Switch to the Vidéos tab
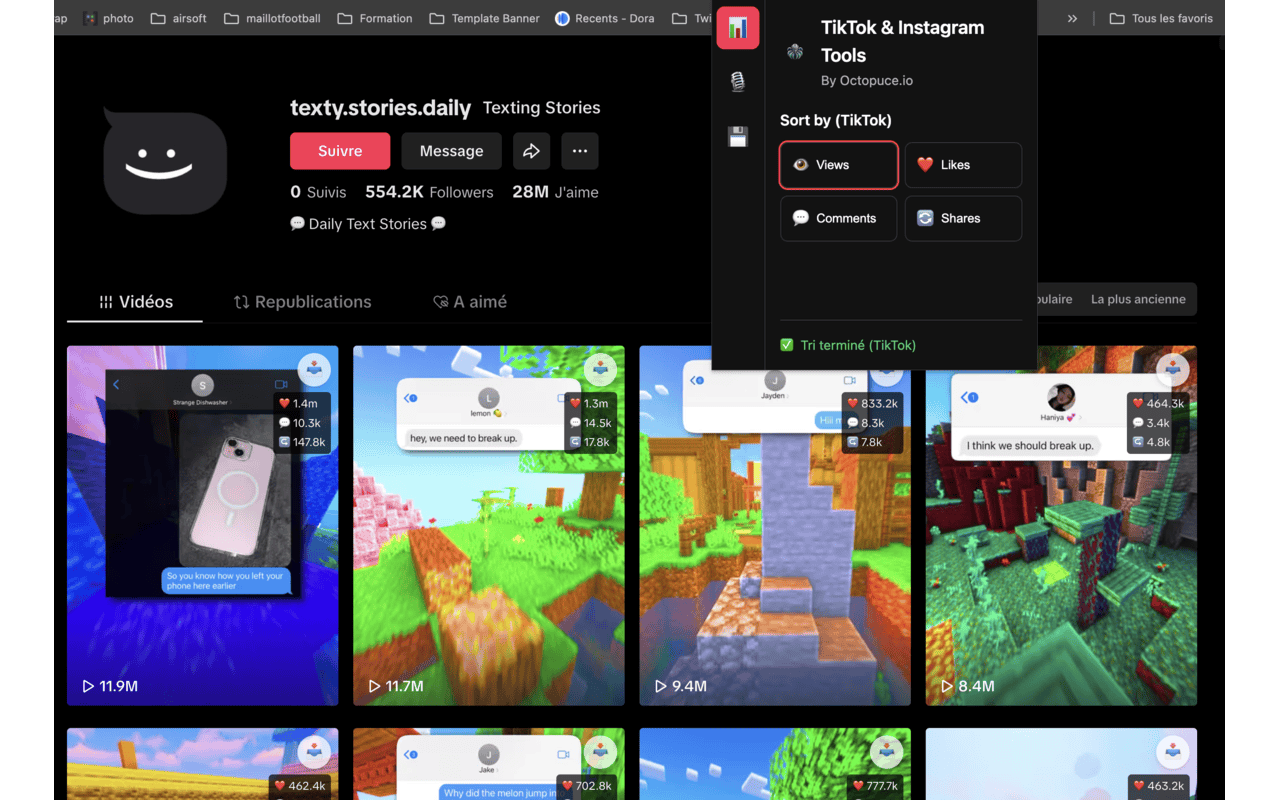Screen dimensions: 1280x800 coord(135,302)
